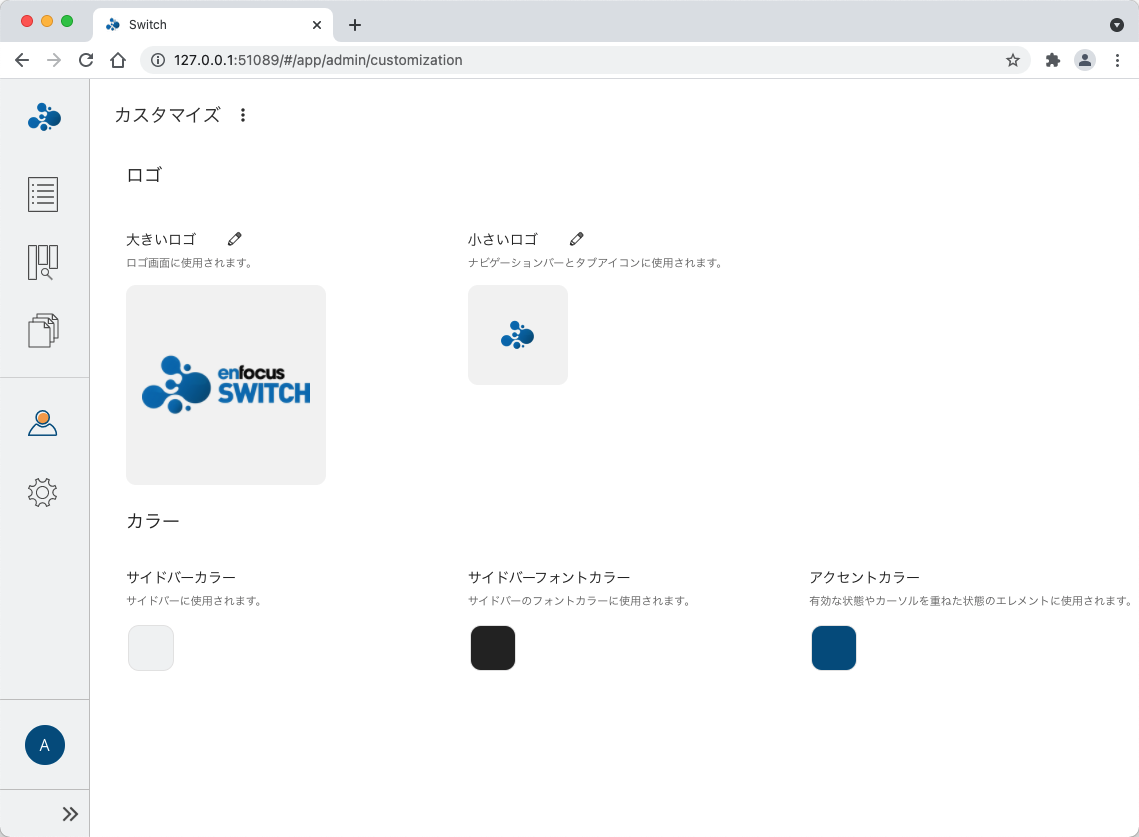Open the list view sidebar icon
1139x837 pixels.
[43, 194]
